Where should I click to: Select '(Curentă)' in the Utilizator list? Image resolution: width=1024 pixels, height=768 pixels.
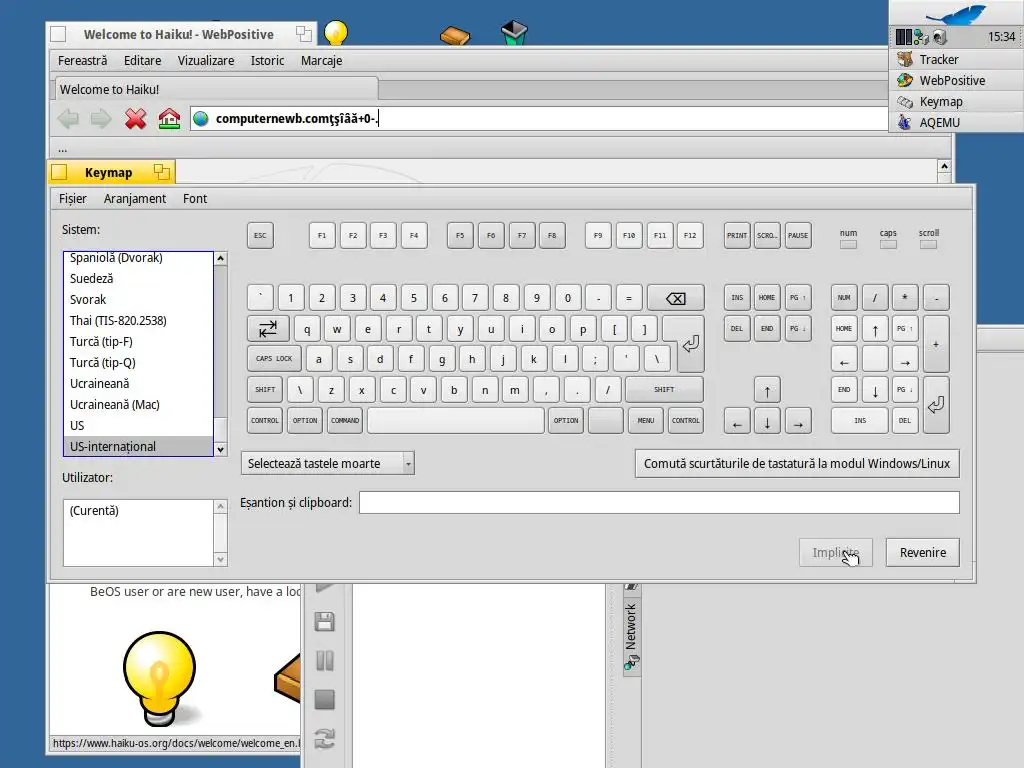138,511
